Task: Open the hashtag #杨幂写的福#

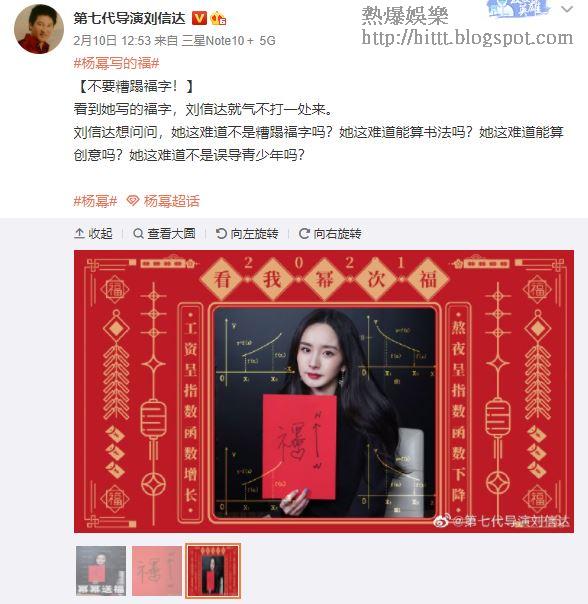Action: coord(116,63)
